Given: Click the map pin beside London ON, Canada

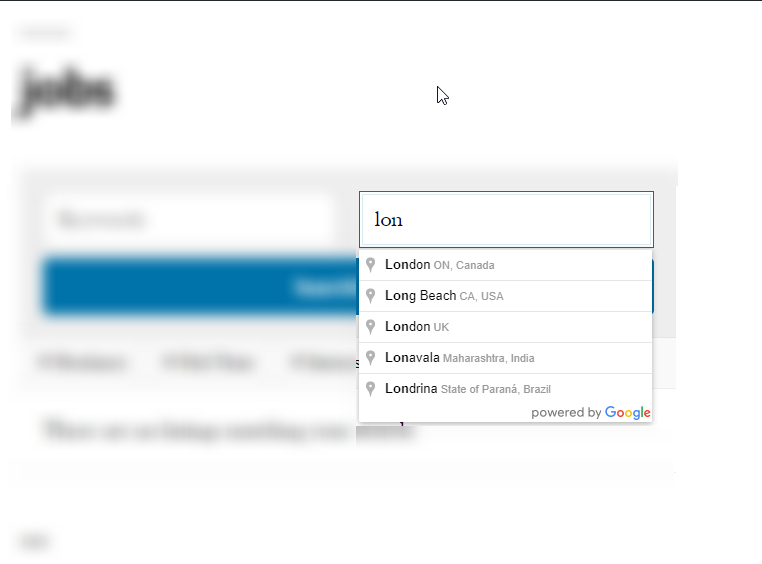Looking at the screenshot, I should click(370, 265).
